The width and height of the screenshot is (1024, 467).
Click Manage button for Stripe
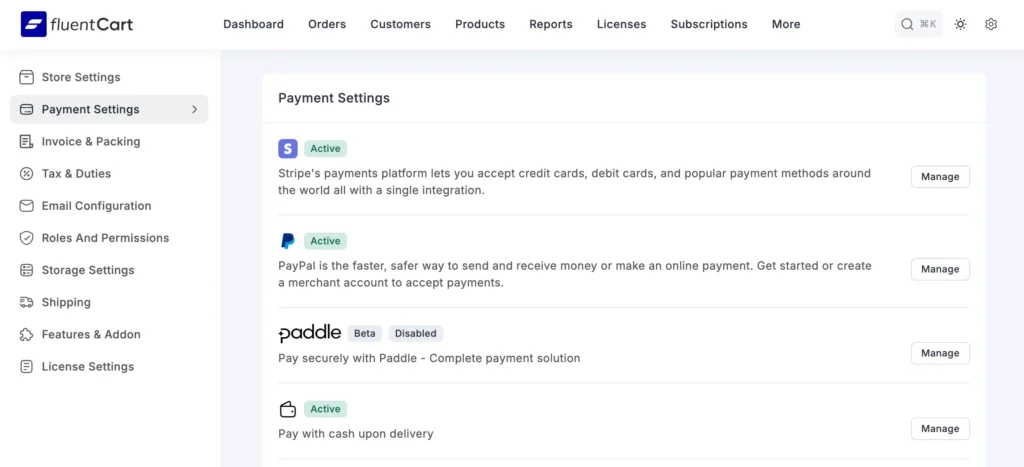pos(940,177)
